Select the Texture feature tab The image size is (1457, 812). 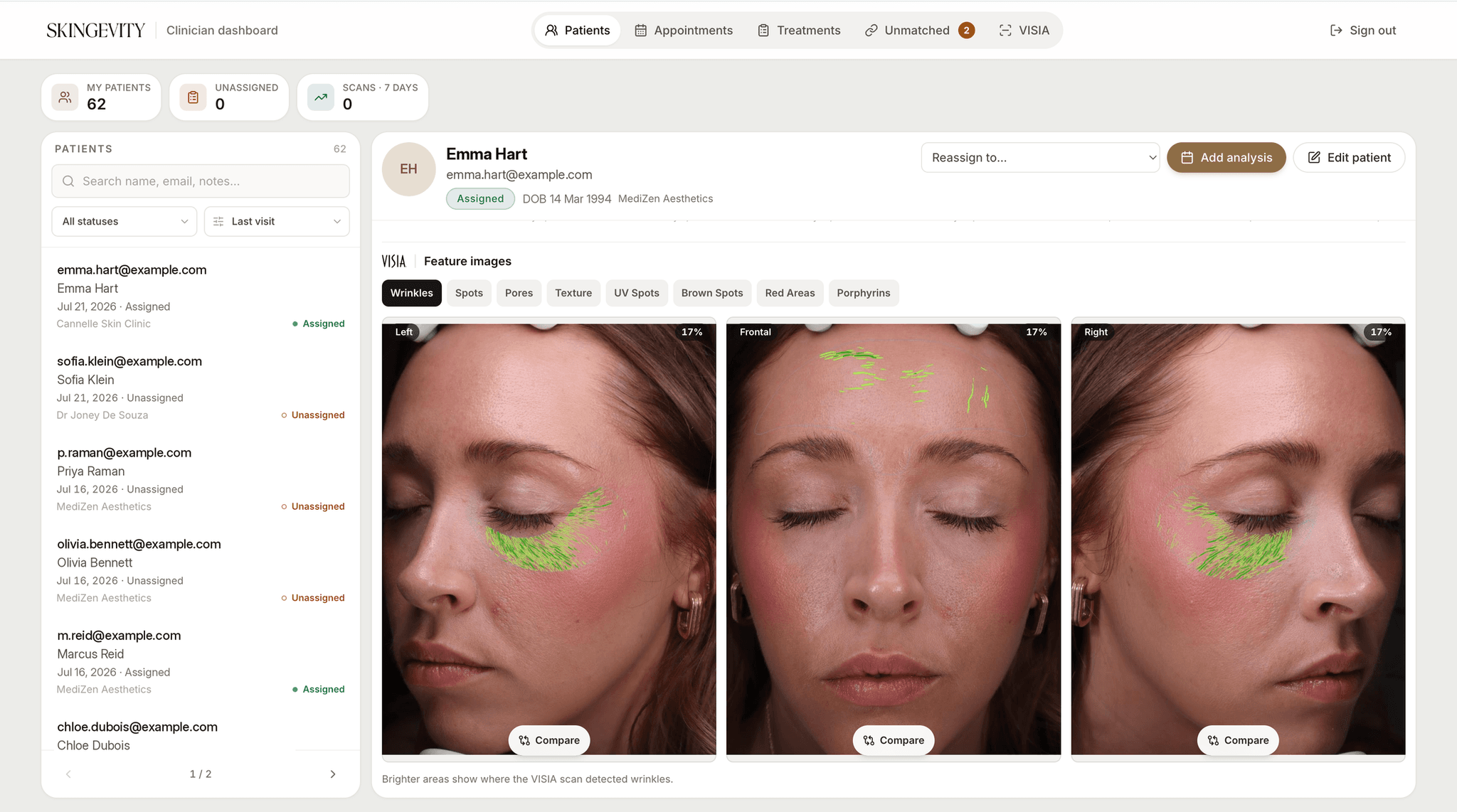573,293
